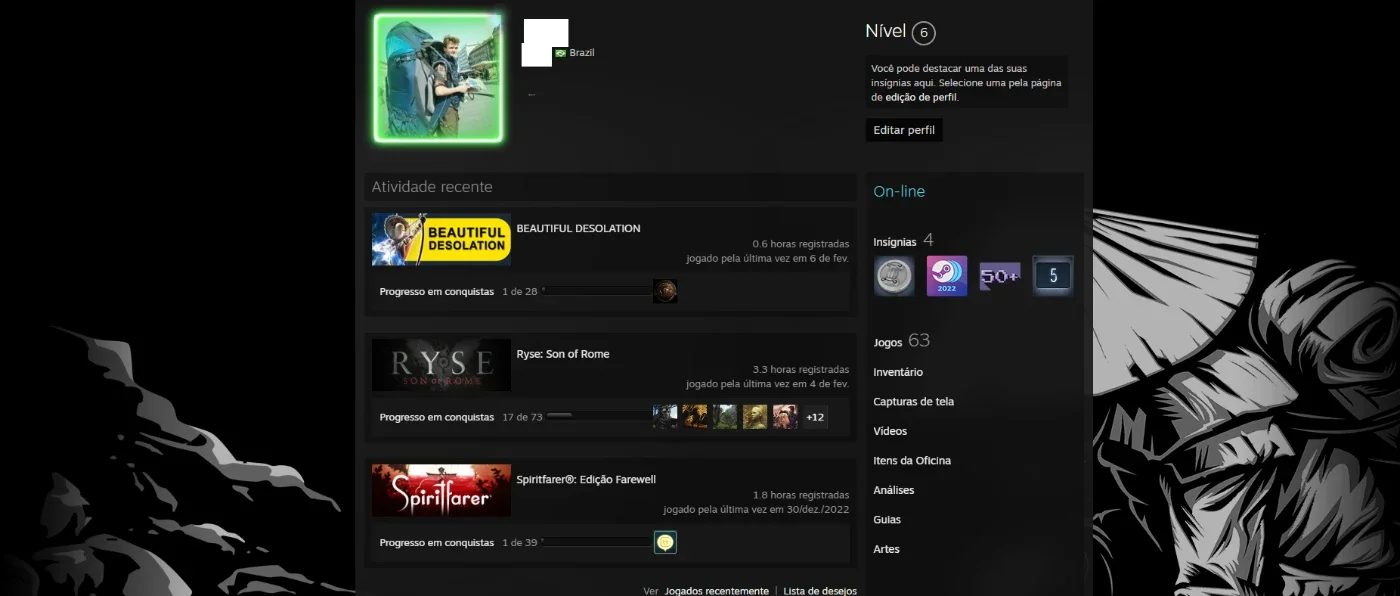The image size is (1400, 596).
Task: Click the '63' games count number
Action: [919, 341]
